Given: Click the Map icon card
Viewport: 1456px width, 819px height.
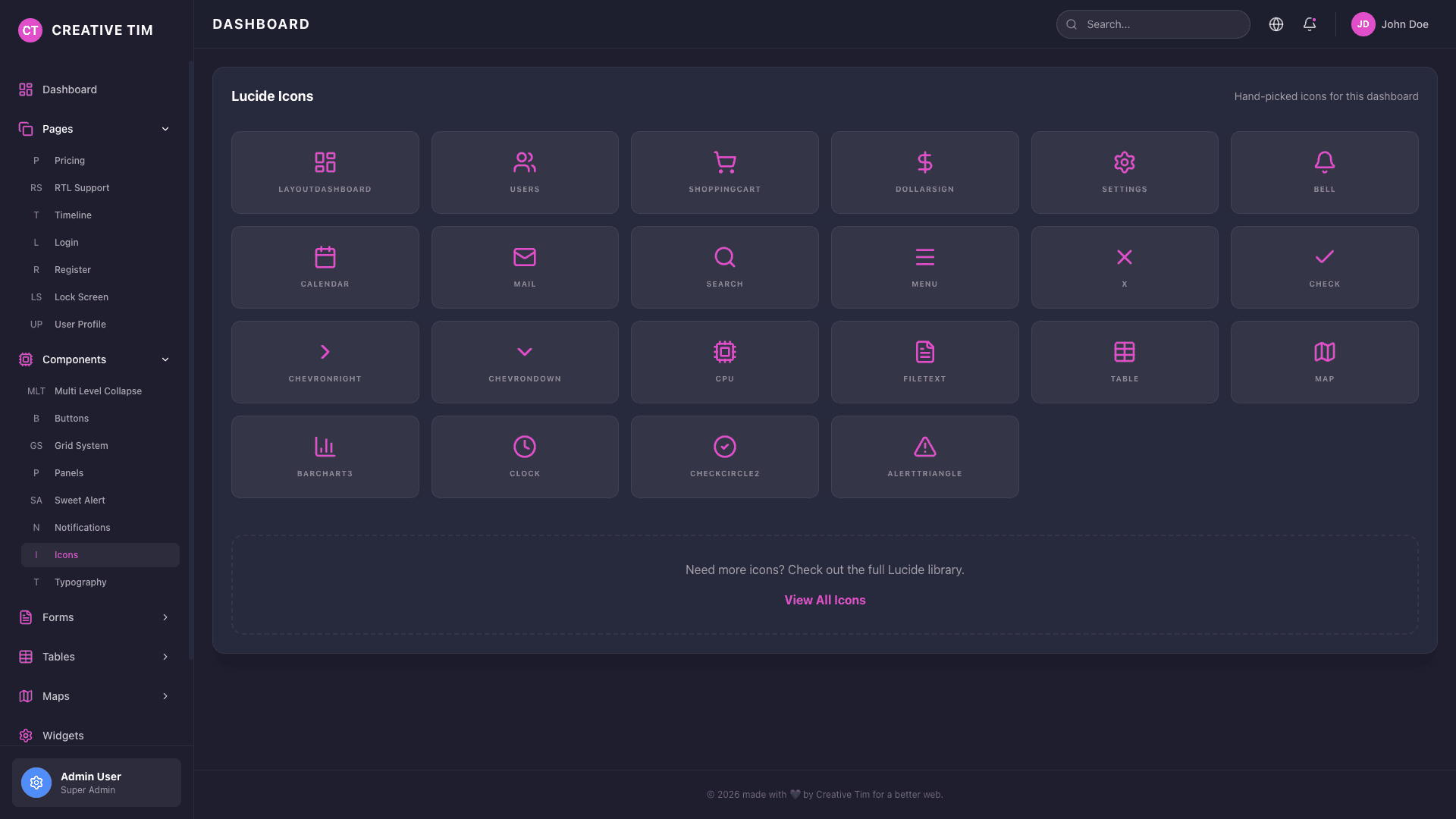Looking at the screenshot, I should coord(1324,362).
